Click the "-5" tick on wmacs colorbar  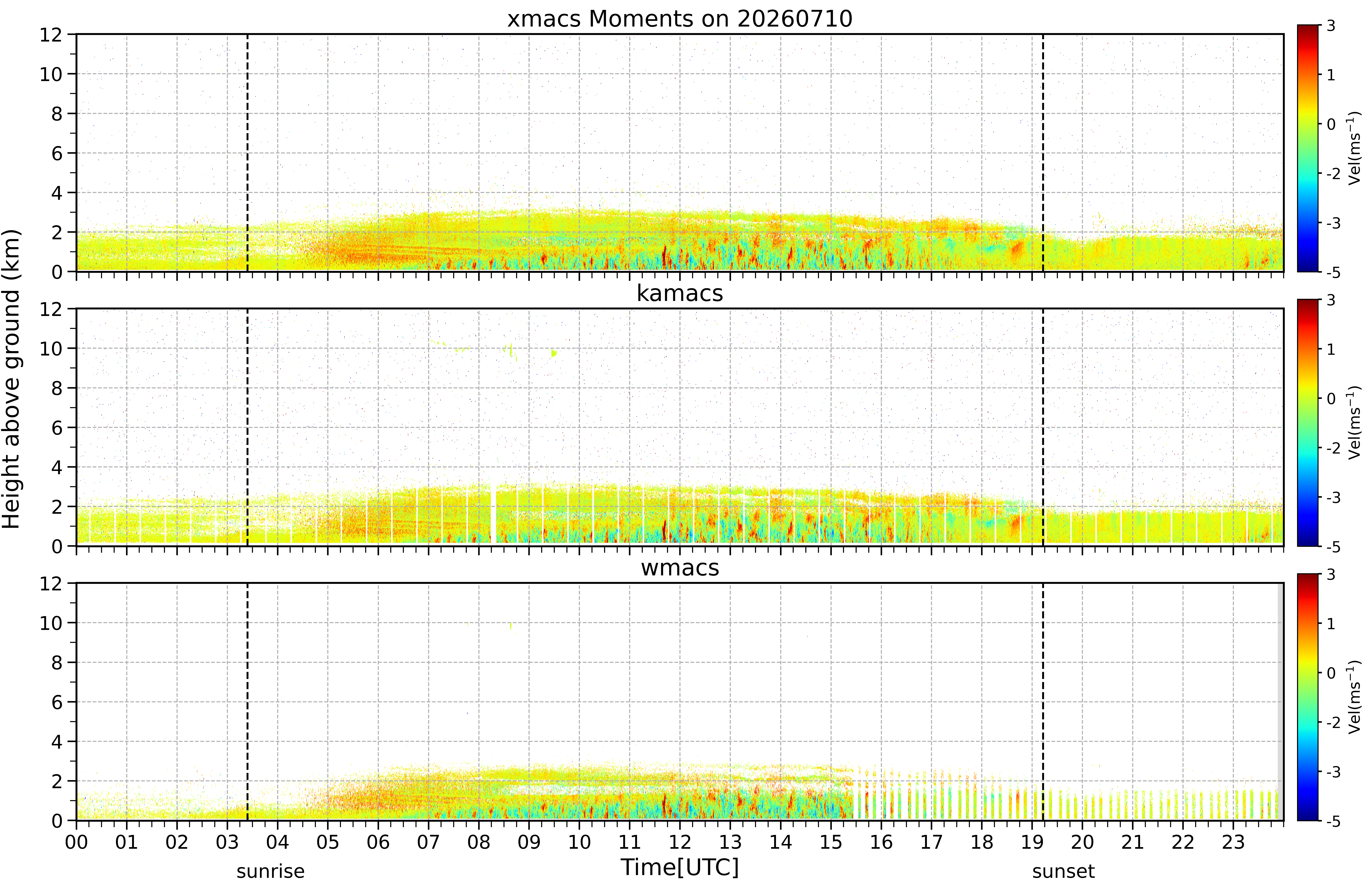point(1333,821)
